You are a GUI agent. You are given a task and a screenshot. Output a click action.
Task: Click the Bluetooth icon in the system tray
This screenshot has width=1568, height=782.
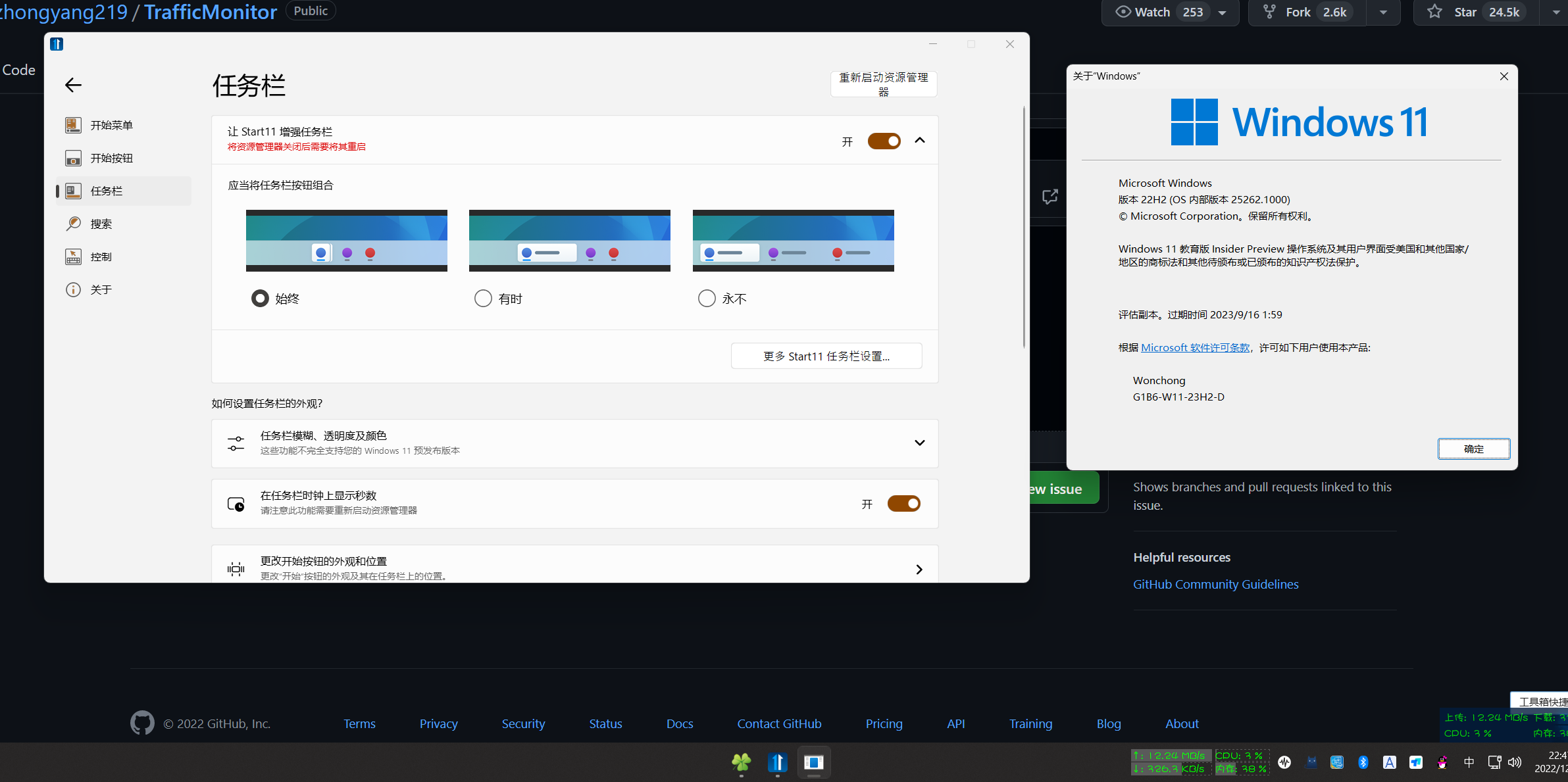click(x=1363, y=762)
